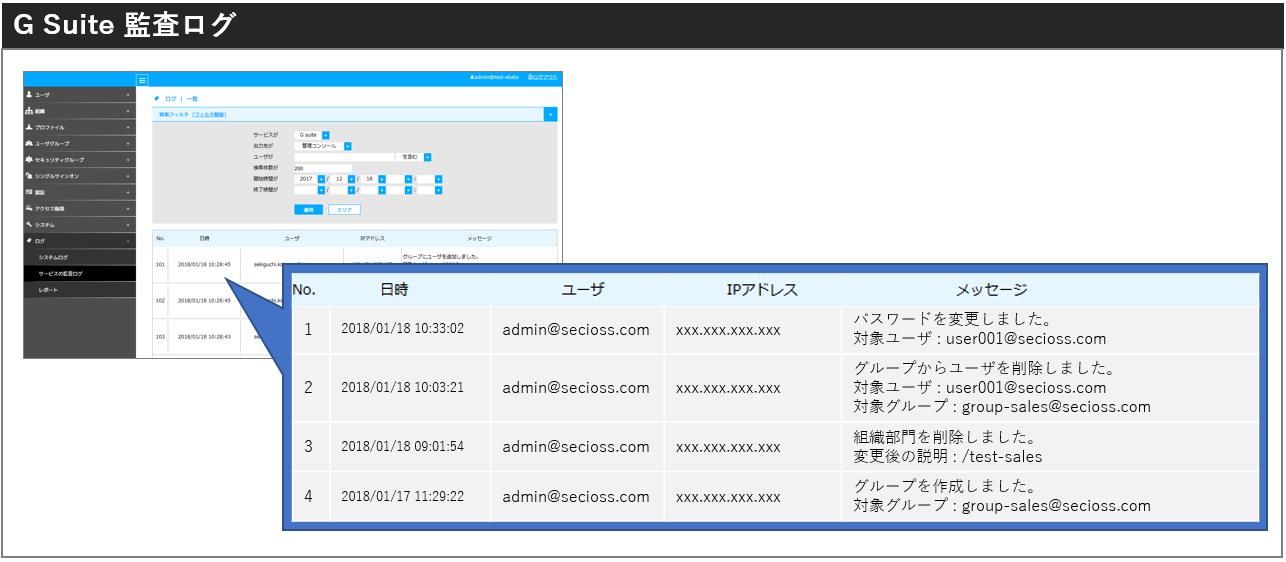Open シングルサインオン menu in sidebar
The image size is (1286, 562).
point(79,175)
